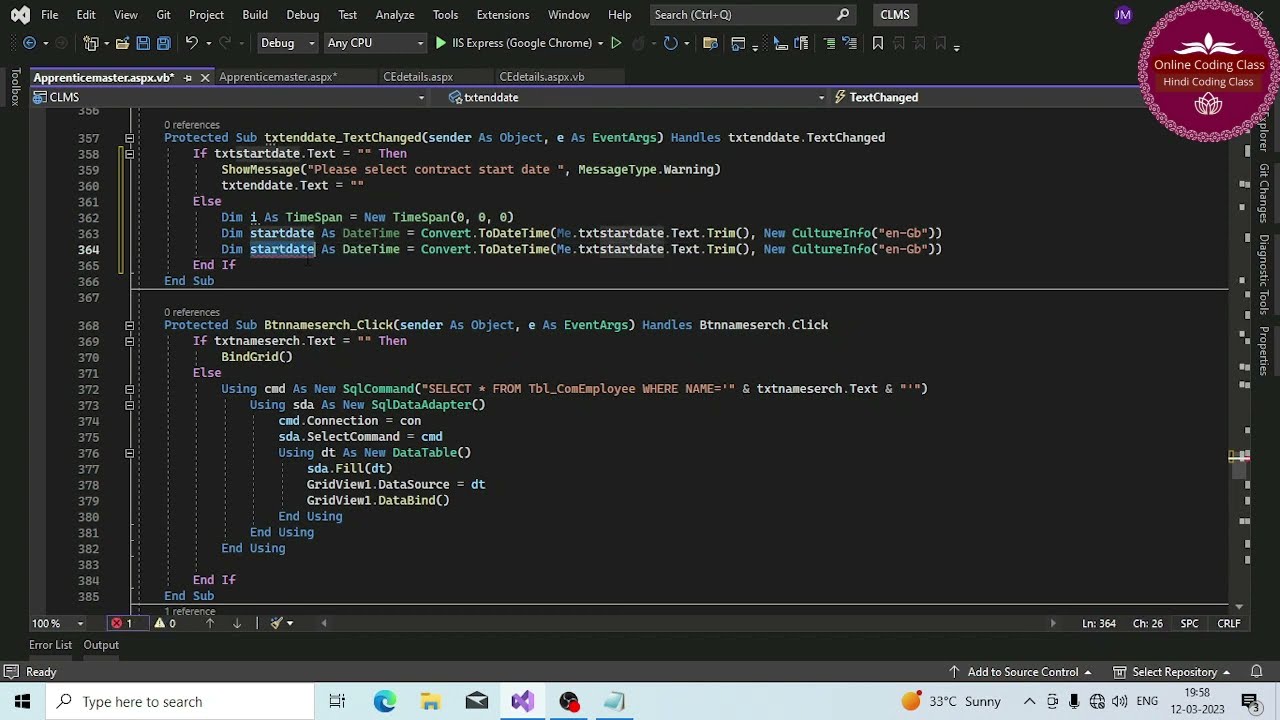Switch to Apprenticemaster.aspx tab
The height and width of the screenshot is (720, 1280).
point(278,77)
